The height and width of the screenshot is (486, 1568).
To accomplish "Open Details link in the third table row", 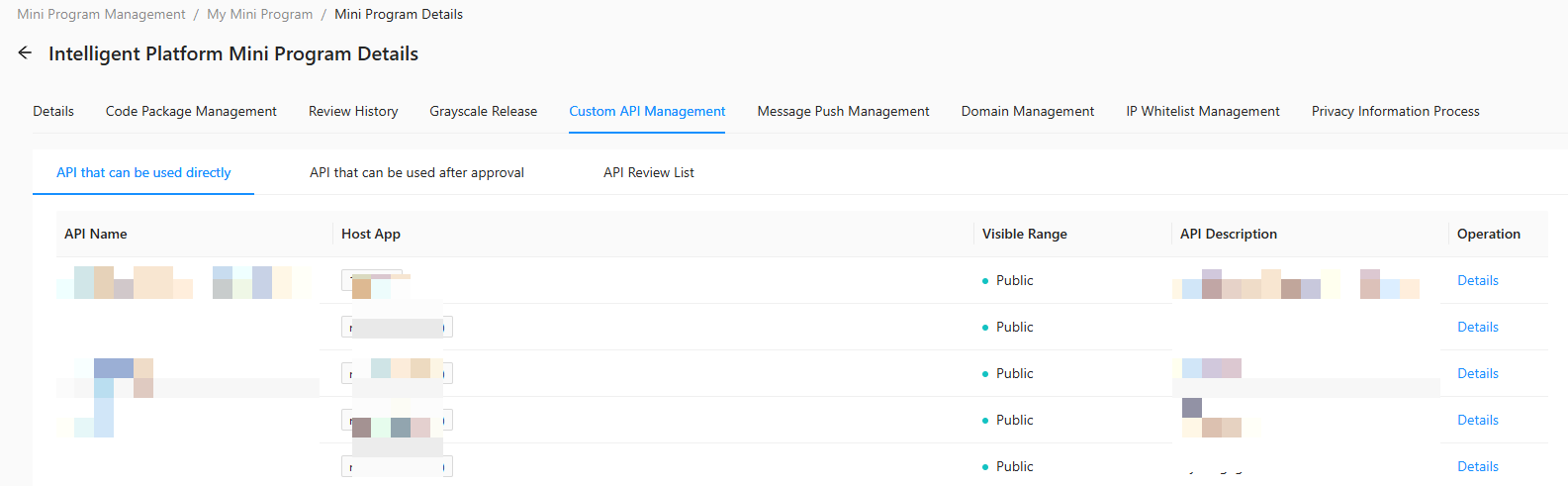I will click(1478, 373).
